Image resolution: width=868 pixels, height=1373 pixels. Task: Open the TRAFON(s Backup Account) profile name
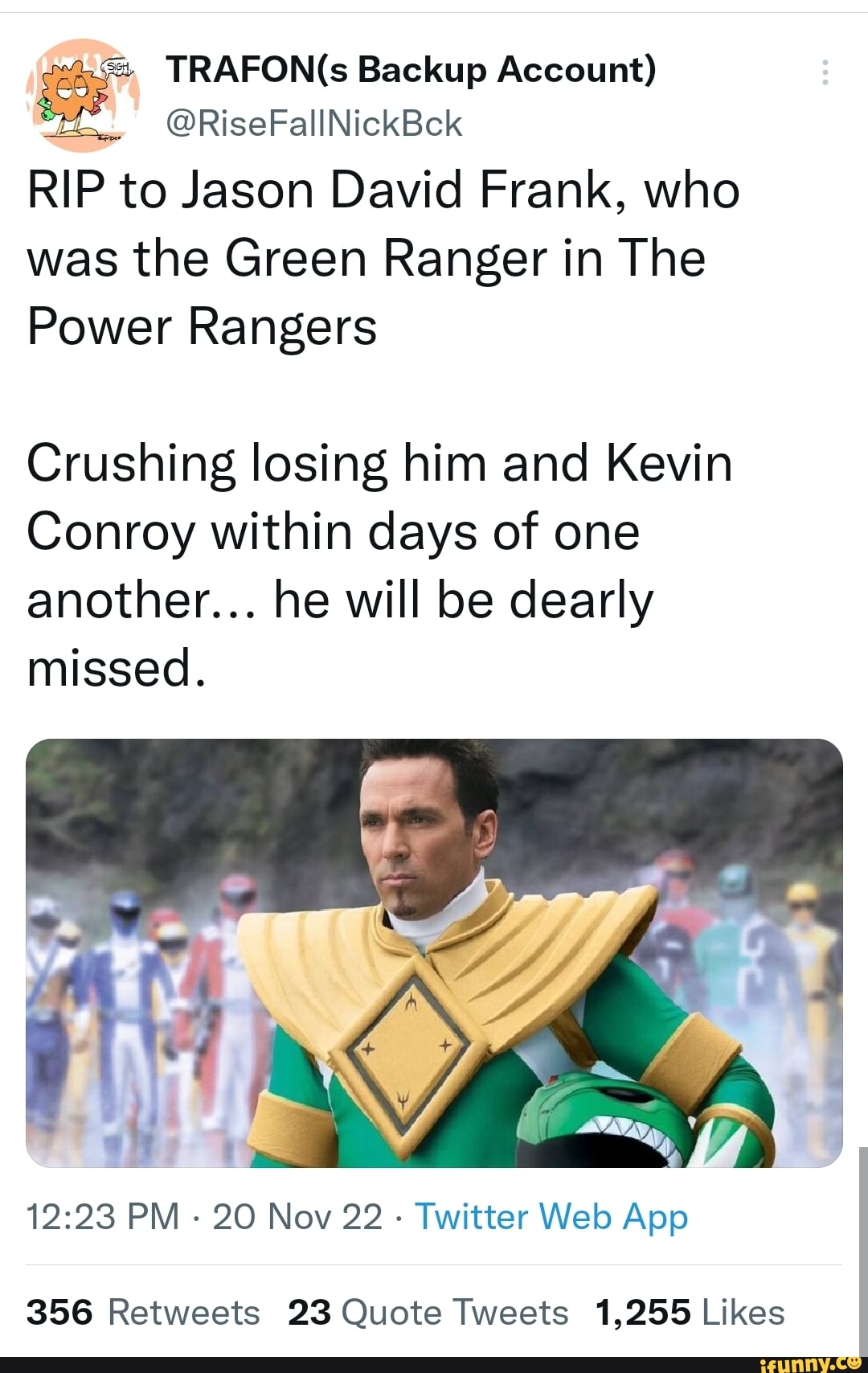[412, 69]
